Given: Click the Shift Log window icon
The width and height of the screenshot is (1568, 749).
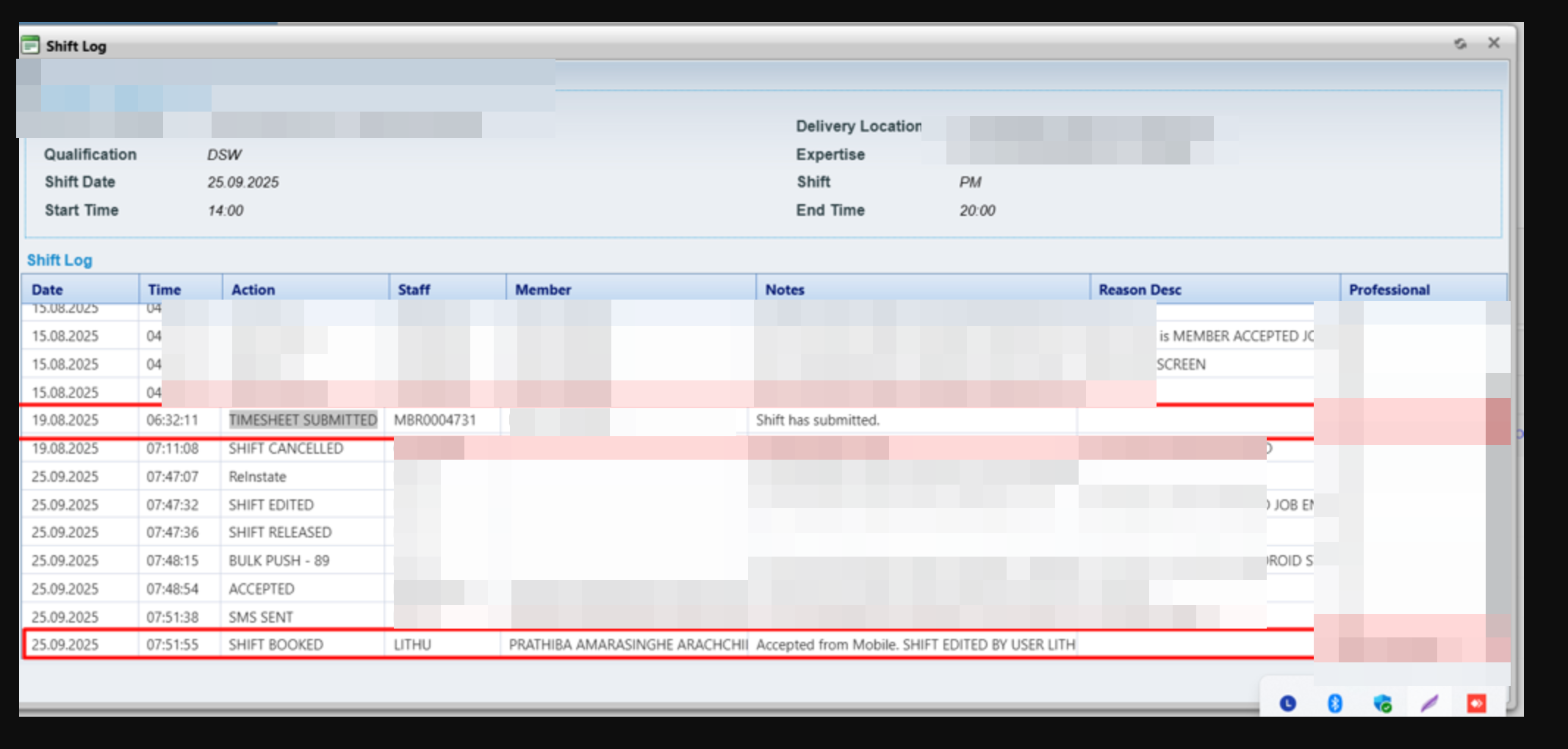Looking at the screenshot, I should pos(30,45).
